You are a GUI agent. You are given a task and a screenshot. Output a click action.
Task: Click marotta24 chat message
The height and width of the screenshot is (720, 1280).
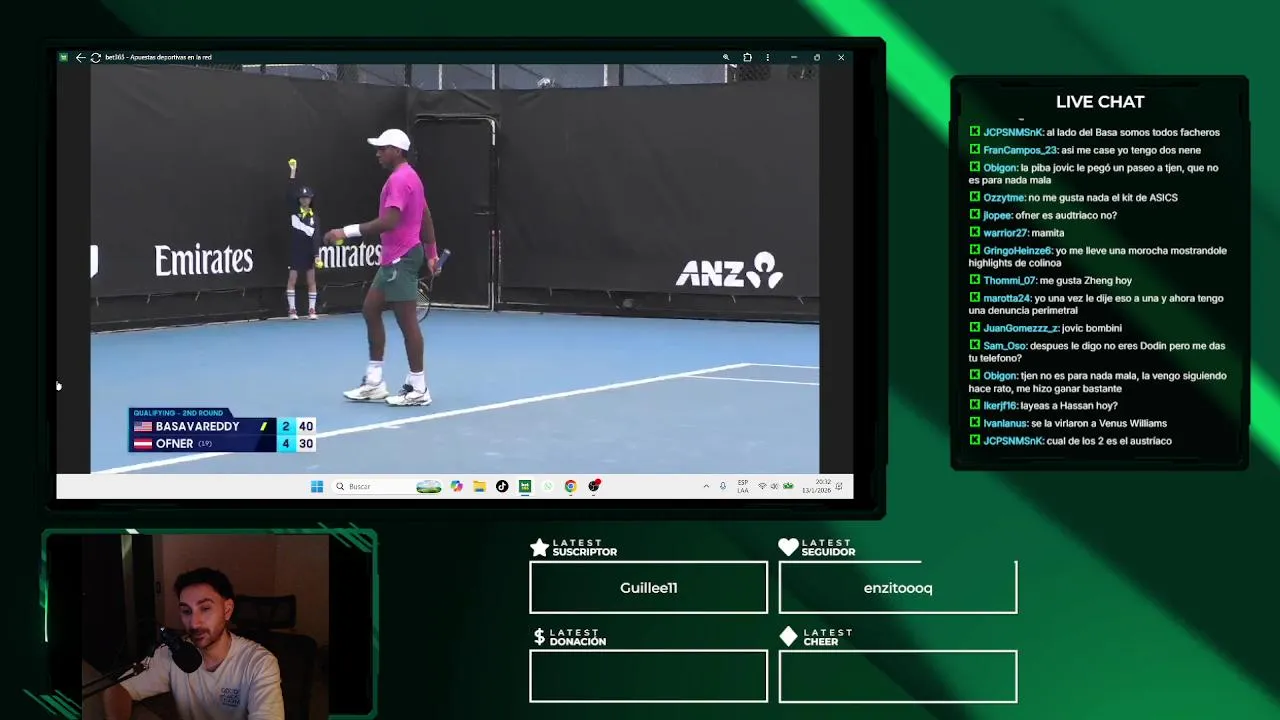click(1096, 304)
